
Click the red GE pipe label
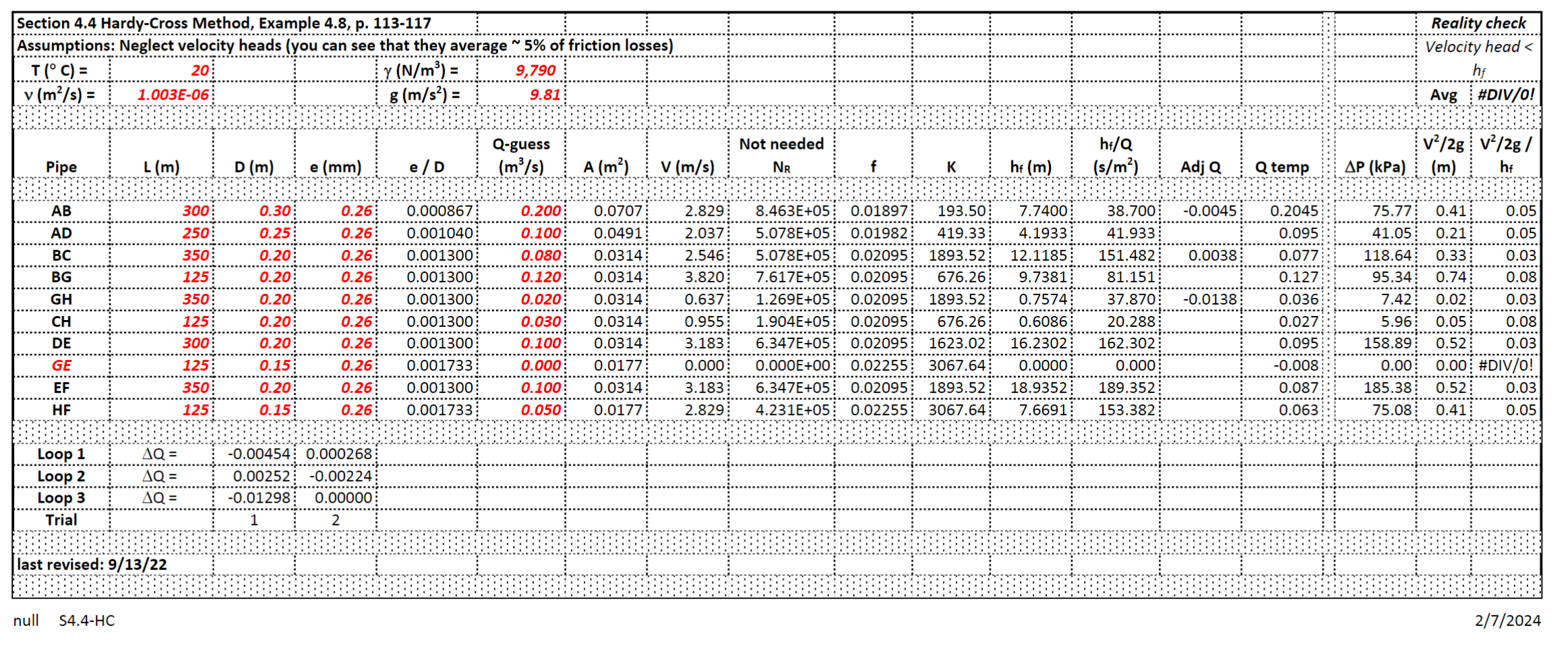[61, 365]
